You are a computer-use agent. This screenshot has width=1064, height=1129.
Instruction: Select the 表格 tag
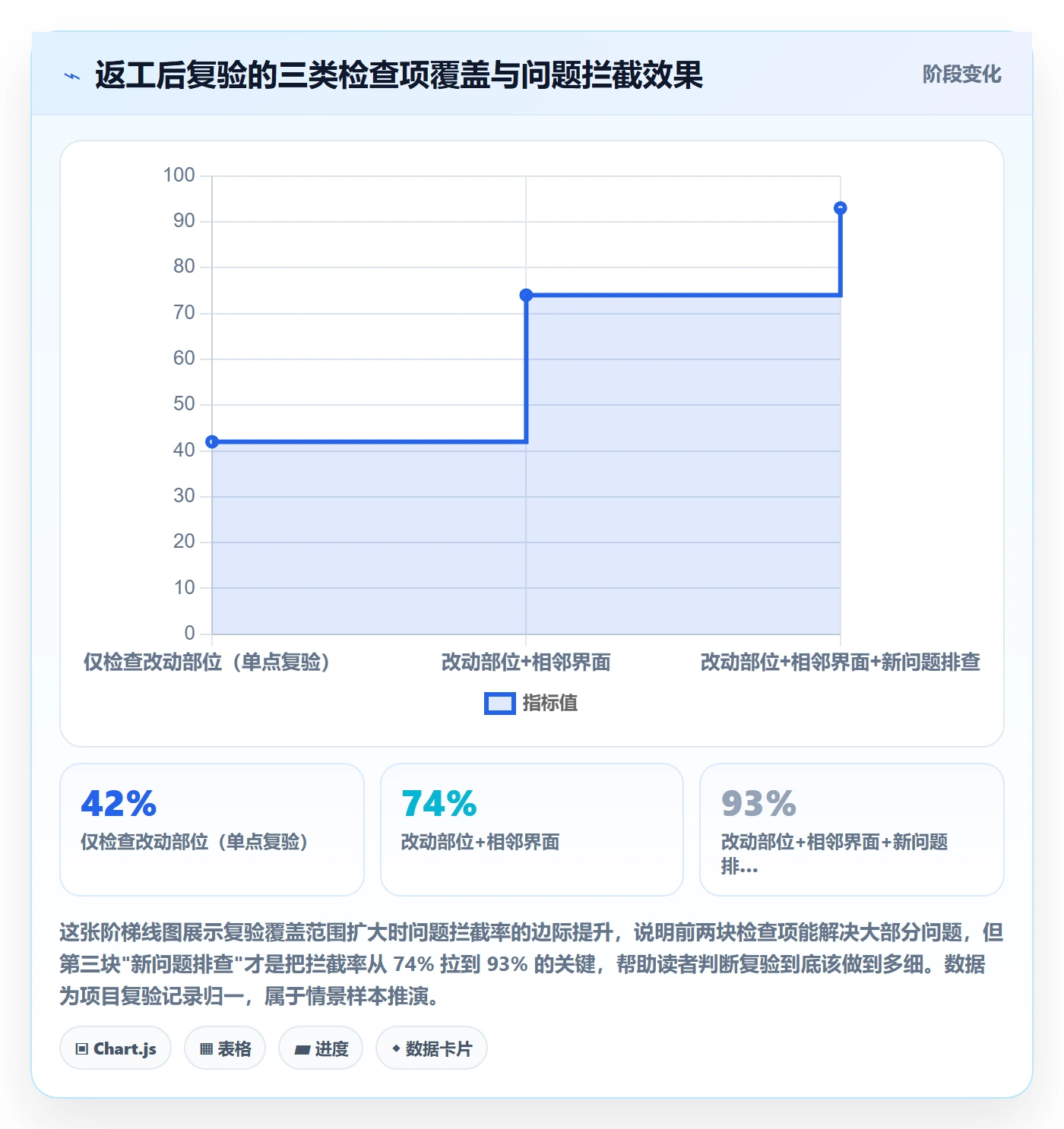coord(225,1048)
